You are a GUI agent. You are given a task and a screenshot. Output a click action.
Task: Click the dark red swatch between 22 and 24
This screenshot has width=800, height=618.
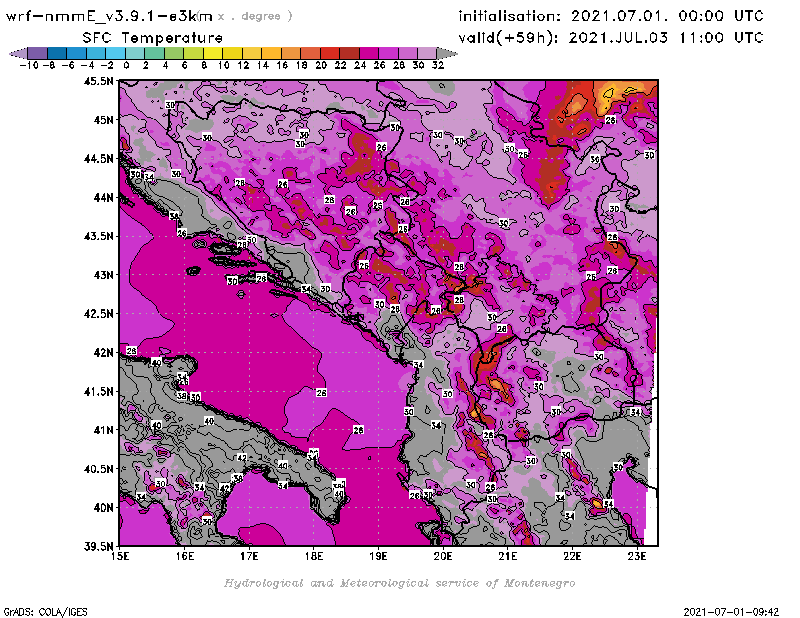349,53
